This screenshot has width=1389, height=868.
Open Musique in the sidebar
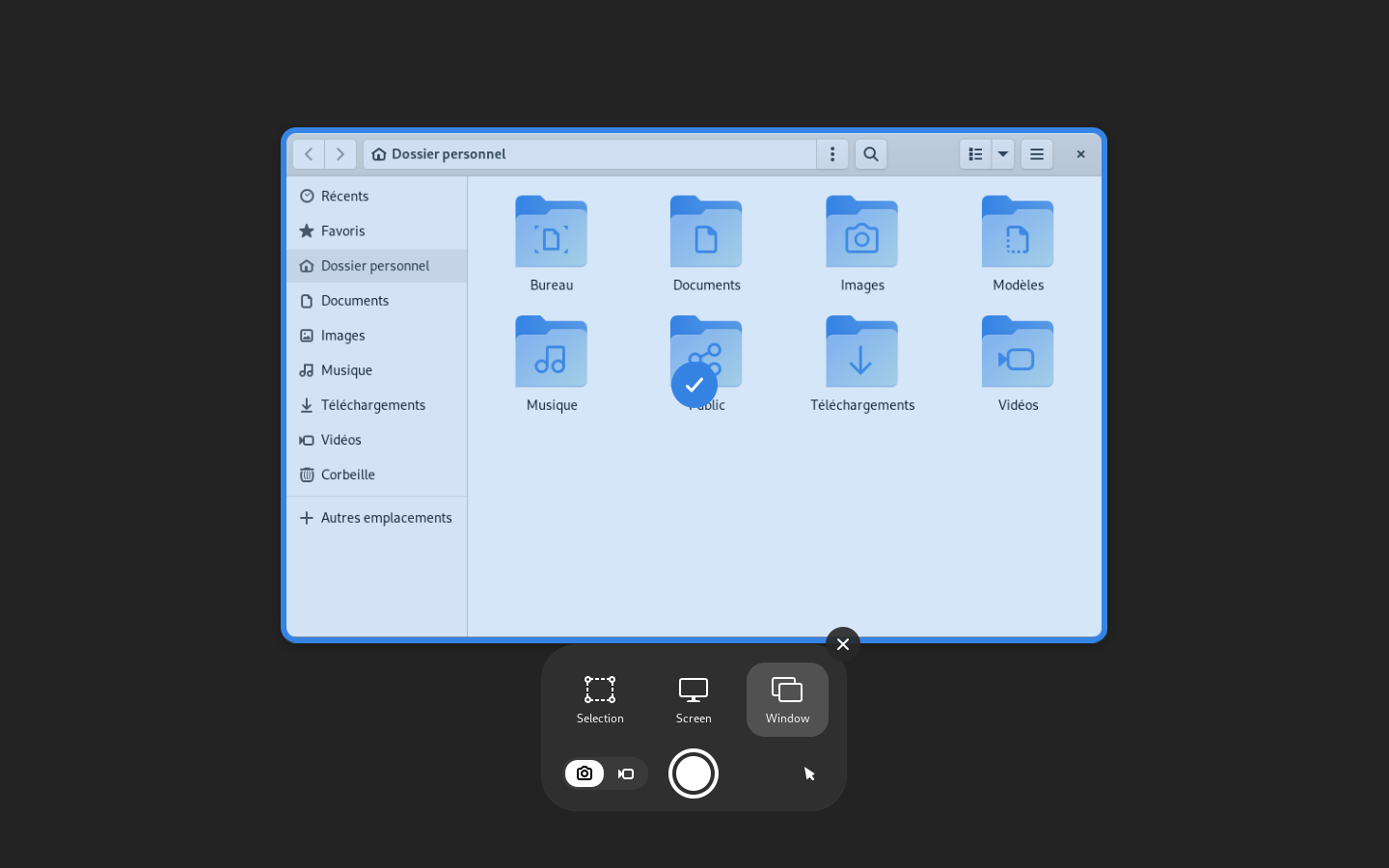click(x=377, y=369)
